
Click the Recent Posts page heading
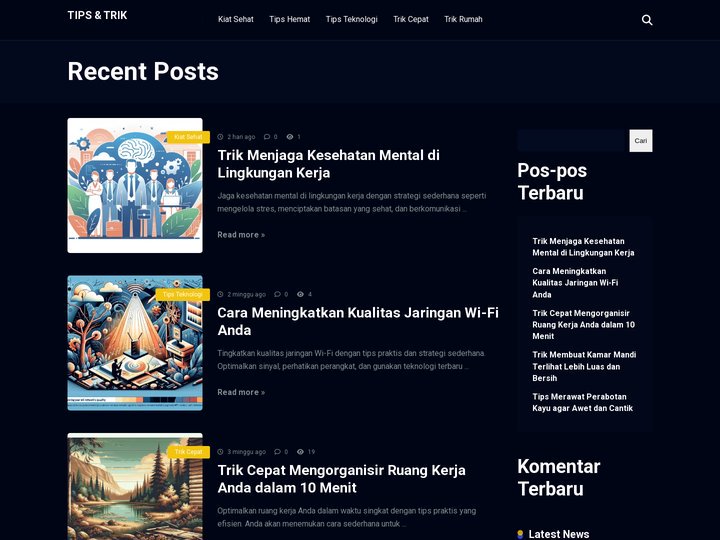click(143, 71)
